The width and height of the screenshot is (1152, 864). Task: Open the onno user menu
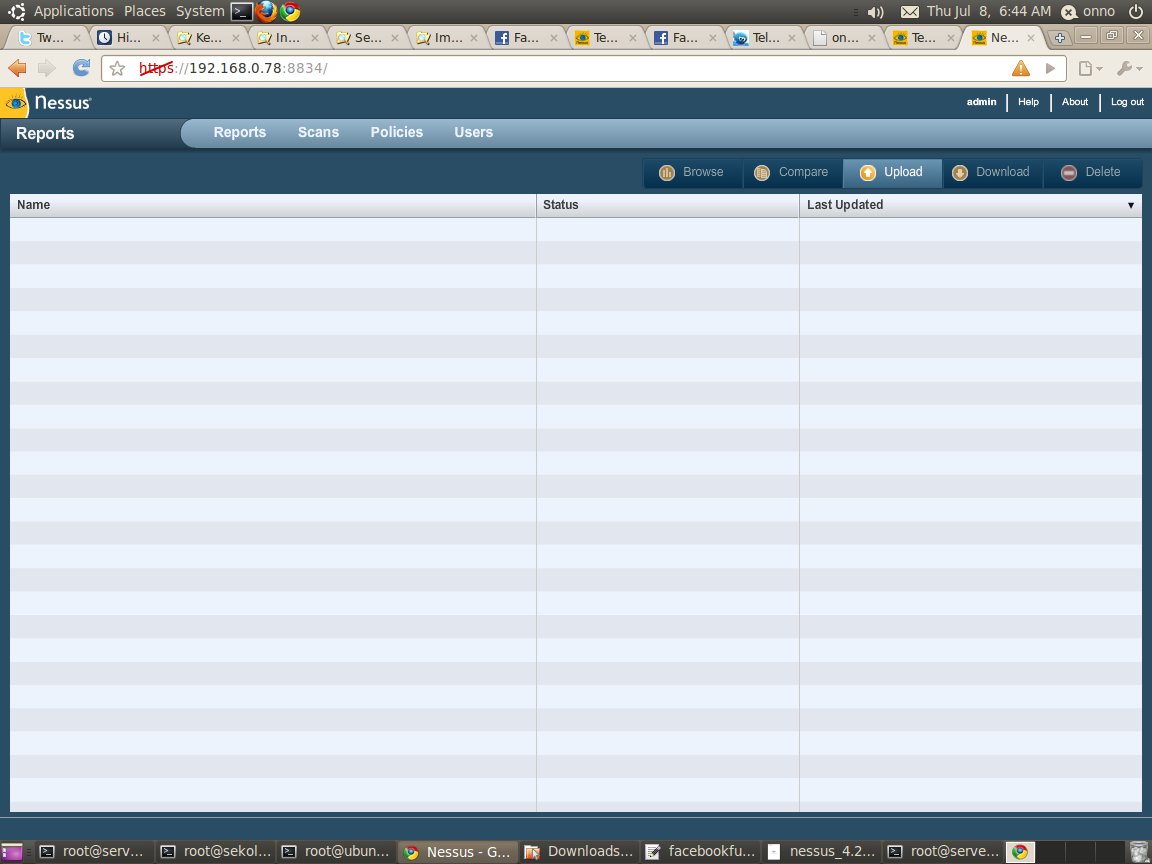(1089, 11)
